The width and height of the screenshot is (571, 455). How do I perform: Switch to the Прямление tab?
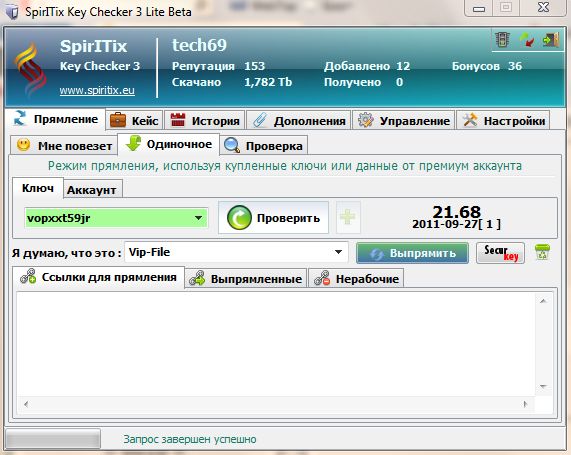point(56,119)
